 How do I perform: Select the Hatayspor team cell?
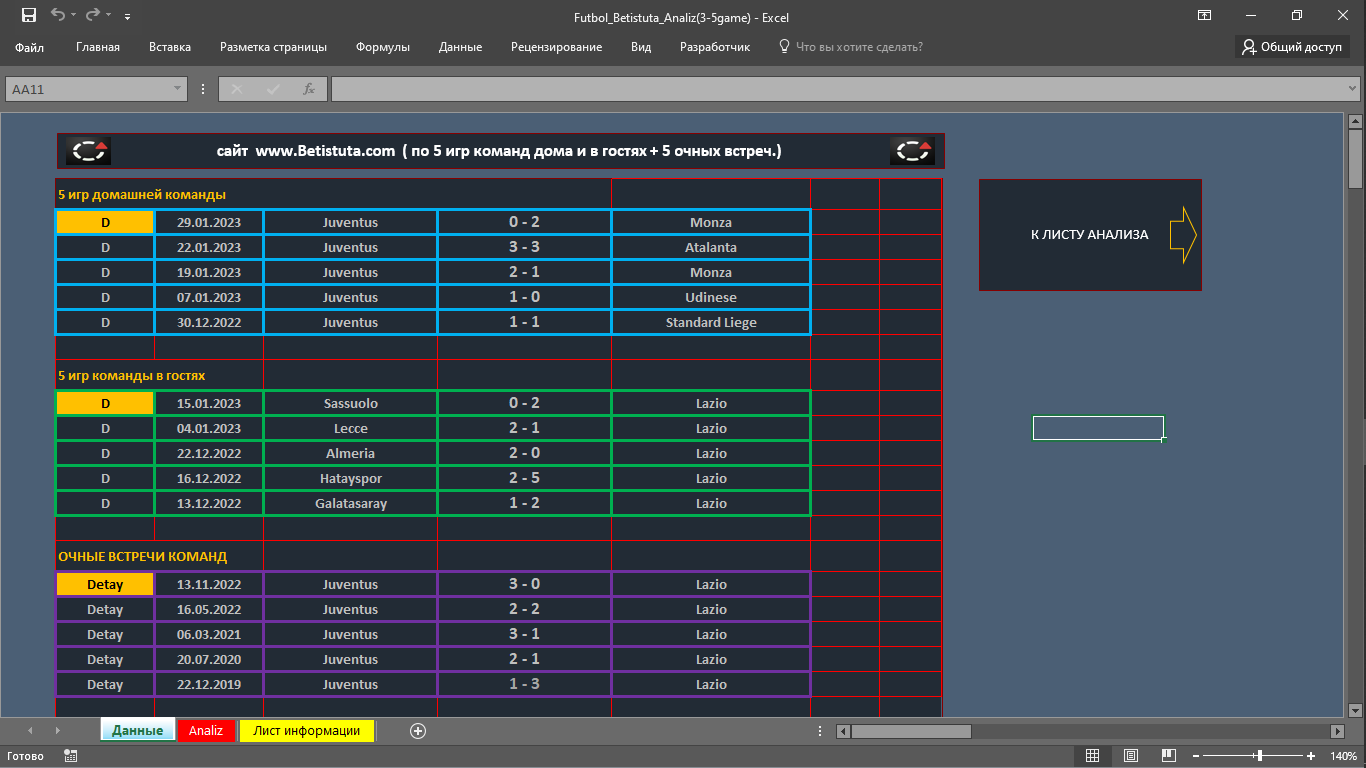[x=350, y=478]
